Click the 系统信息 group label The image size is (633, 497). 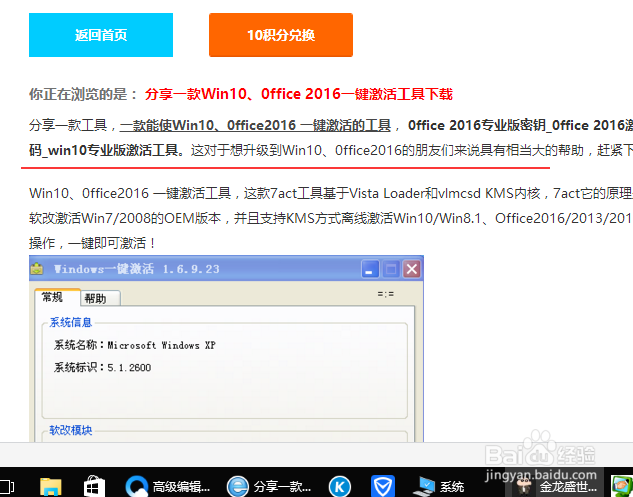pyautogui.click(x=71, y=322)
